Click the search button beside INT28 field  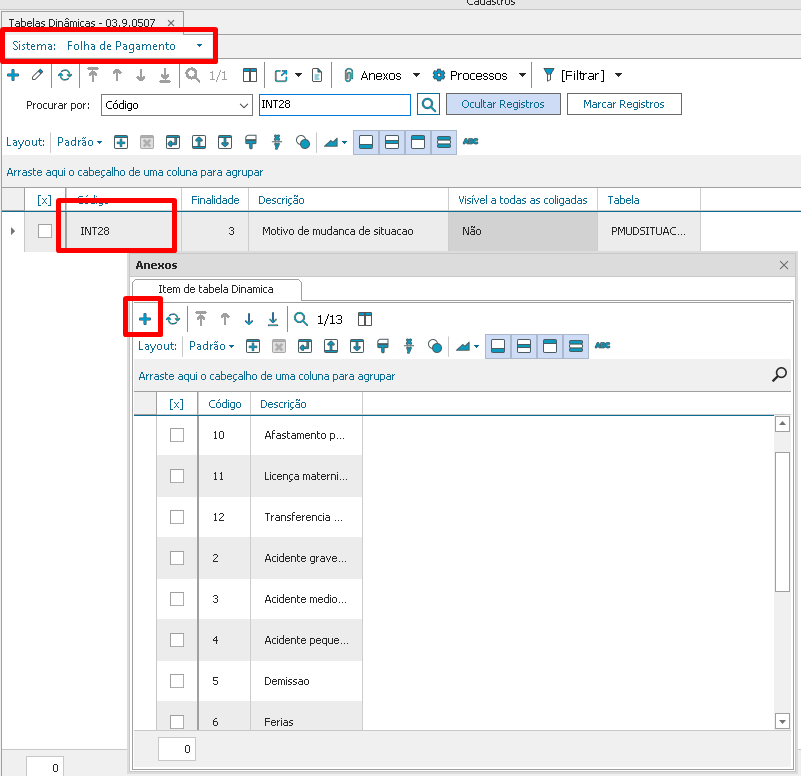[429, 105]
